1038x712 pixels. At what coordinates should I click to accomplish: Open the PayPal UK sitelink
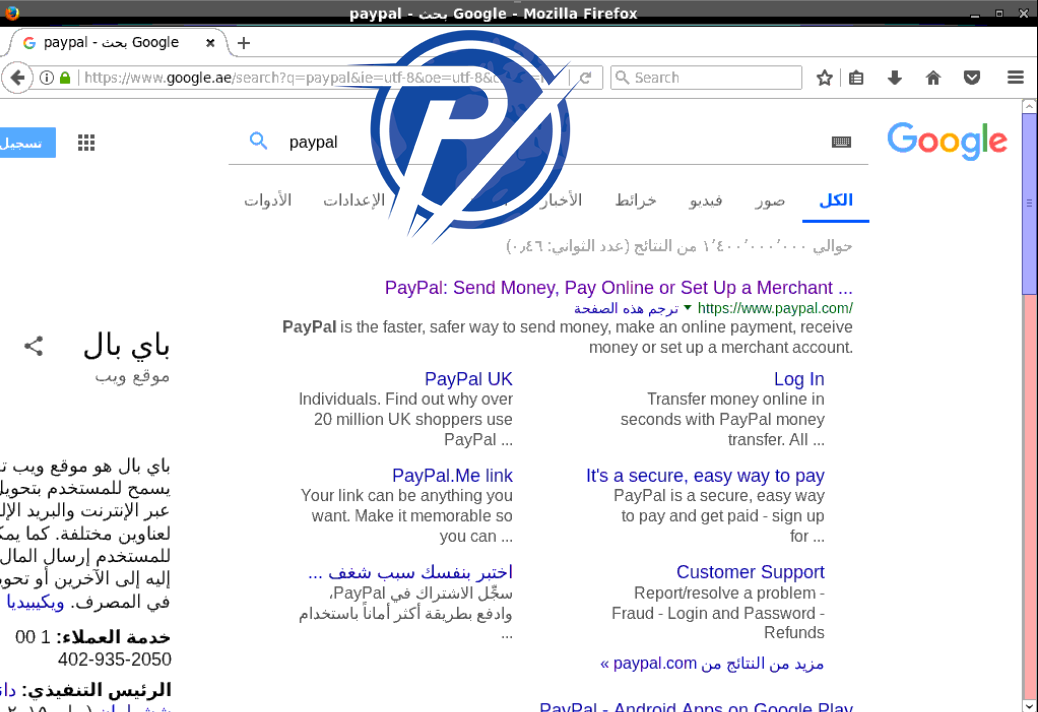(469, 379)
